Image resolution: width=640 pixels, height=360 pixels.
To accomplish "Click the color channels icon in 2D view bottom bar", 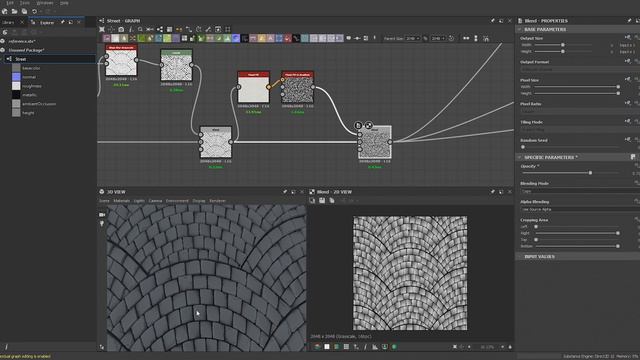I will click(x=317, y=347).
